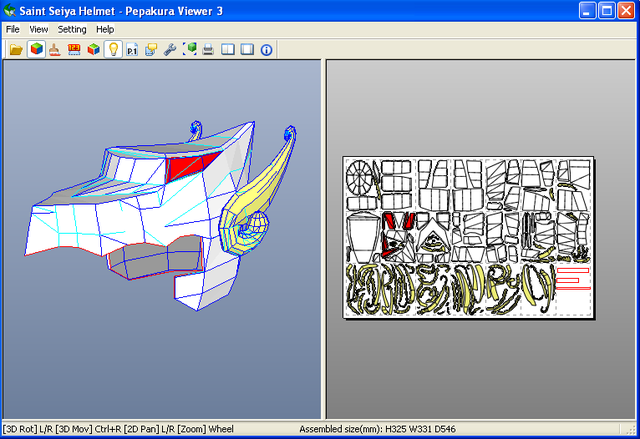Open the Setting menu
This screenshot has height=439, width=640.
coord(72,29)
